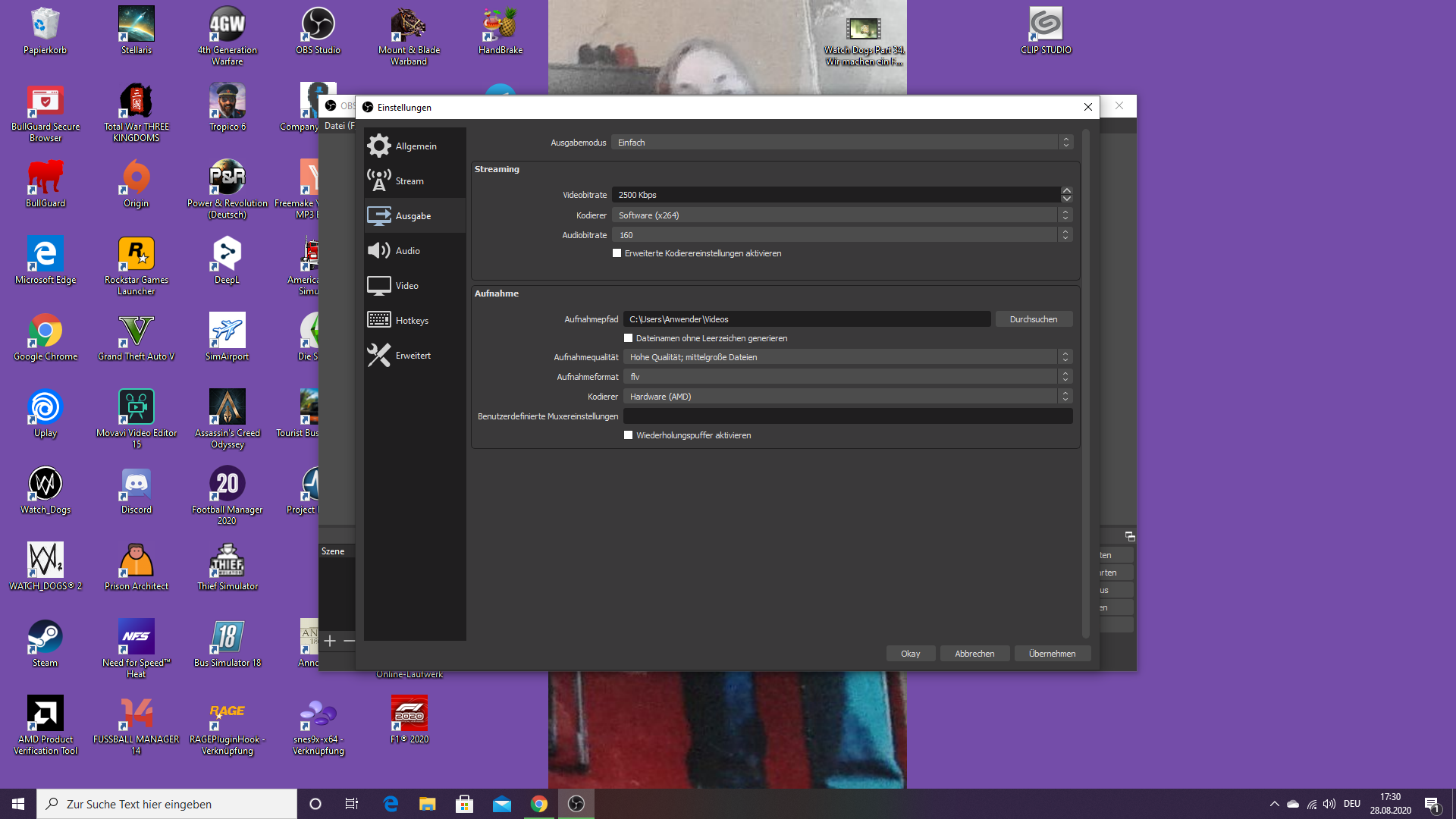The image size is (1456, 819).
Task: Open the Audio speaker icon section
Action: point(379,250)
